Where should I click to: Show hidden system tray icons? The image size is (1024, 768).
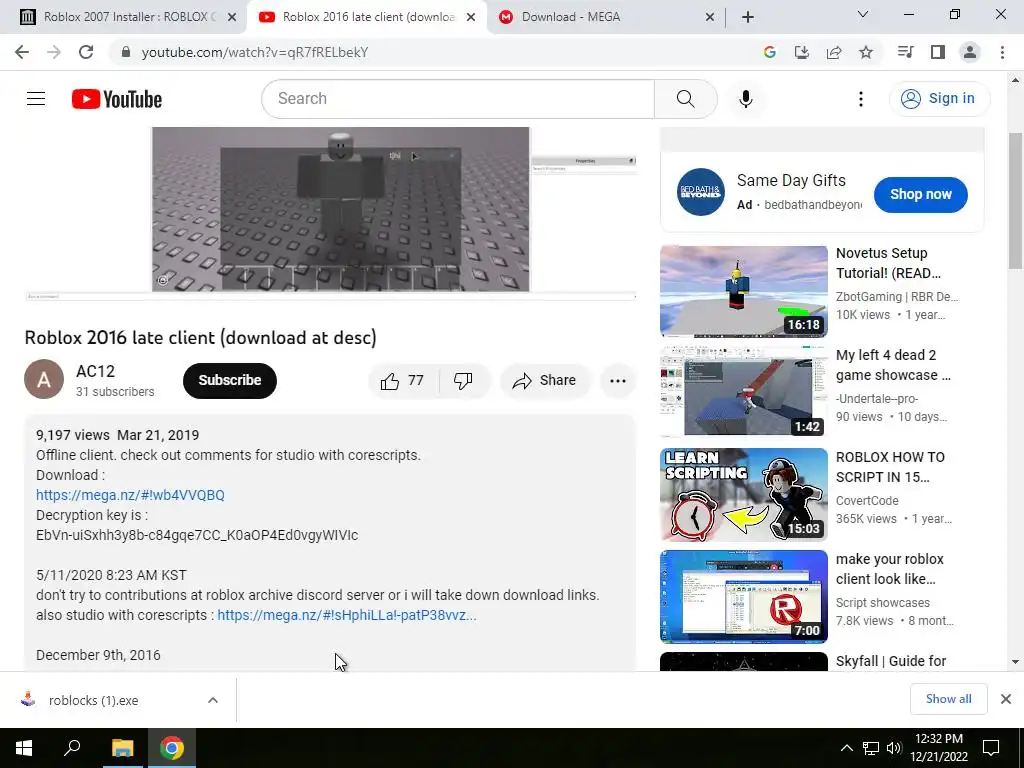[x=846, y=748]
